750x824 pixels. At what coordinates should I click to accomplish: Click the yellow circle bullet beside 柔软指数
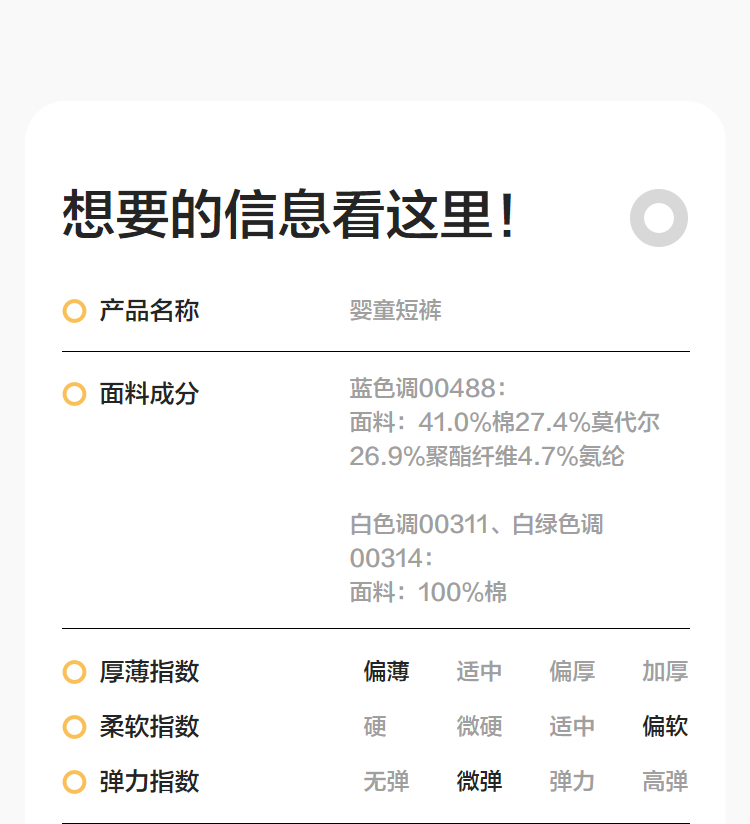(74, 727)
